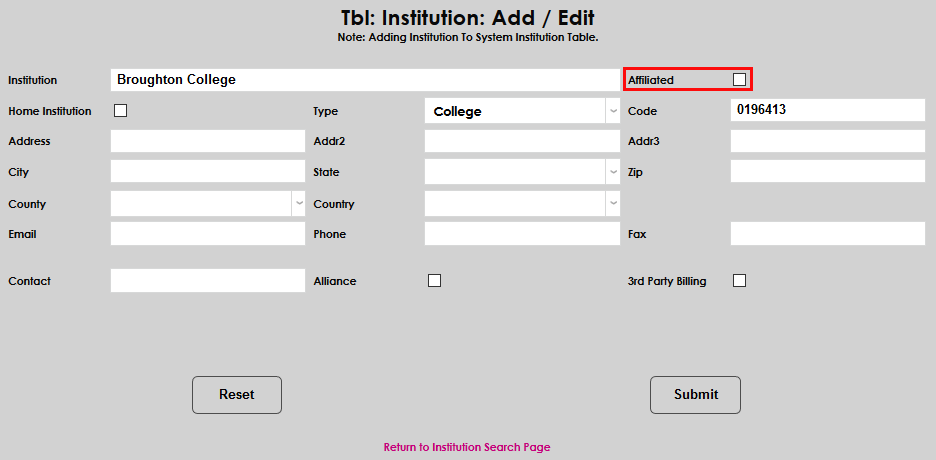936x460 pixels.
Task: Open the County dropdown
Action: pyautogui.click(x=208, y=204)
